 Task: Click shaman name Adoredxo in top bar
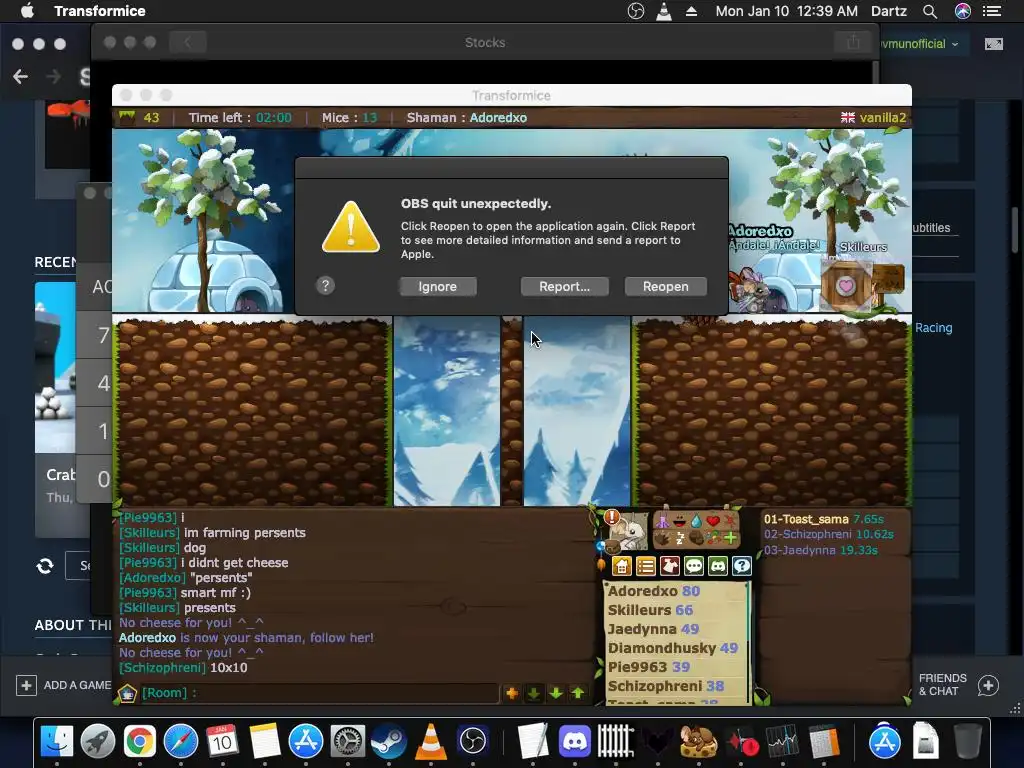click(x=498, y=118)
